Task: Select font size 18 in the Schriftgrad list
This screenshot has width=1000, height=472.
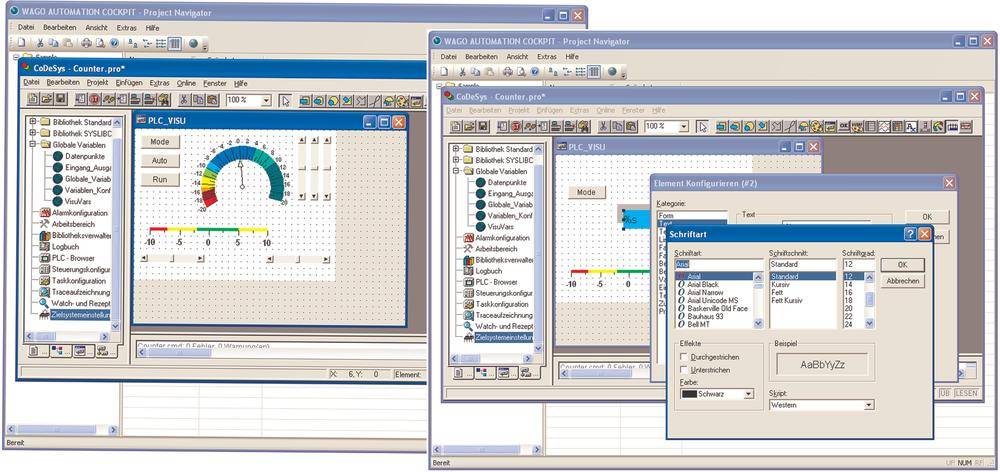Action: coord(848,300)
